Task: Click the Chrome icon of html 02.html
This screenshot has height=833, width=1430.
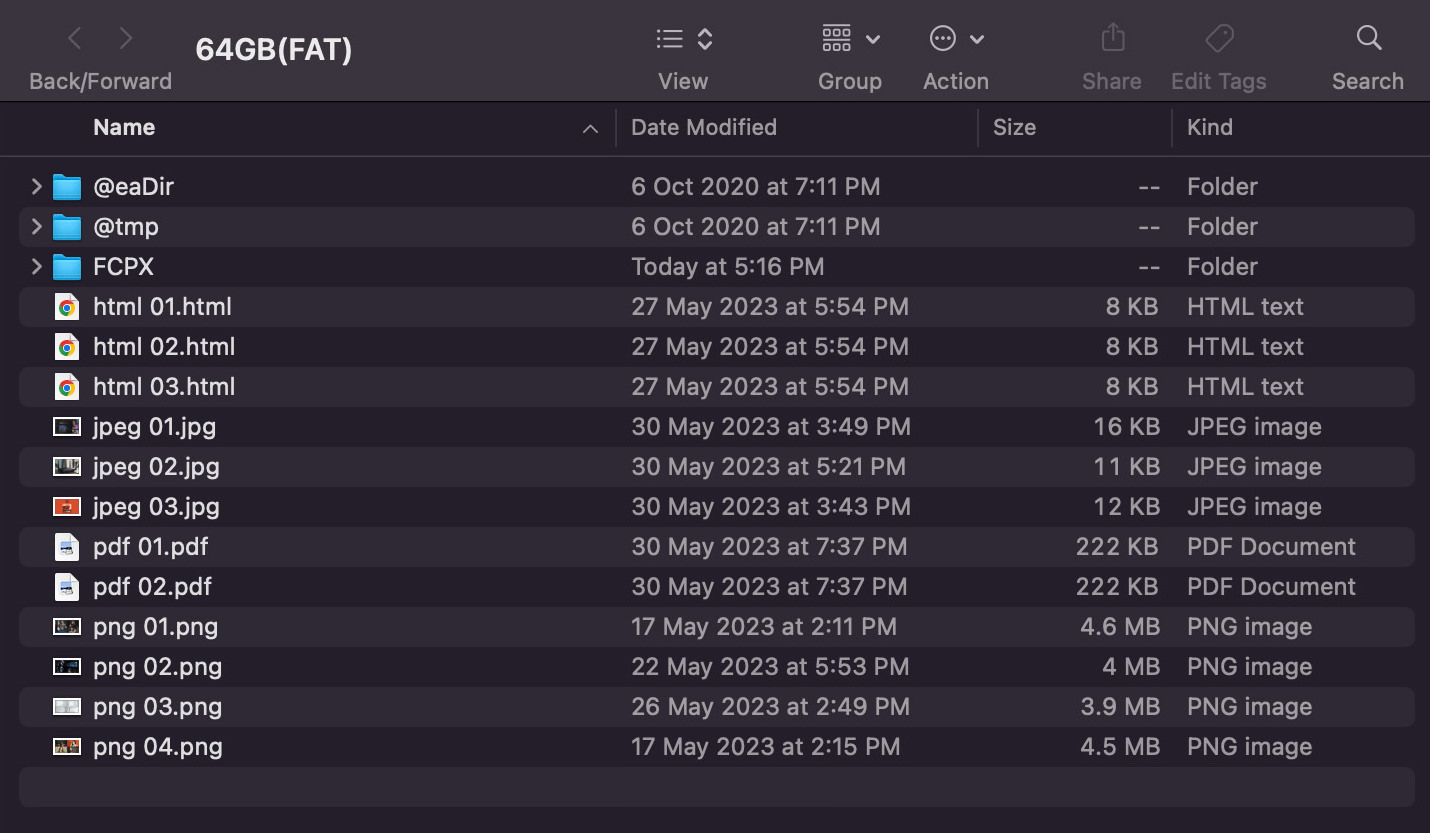Action: [67, 347]
